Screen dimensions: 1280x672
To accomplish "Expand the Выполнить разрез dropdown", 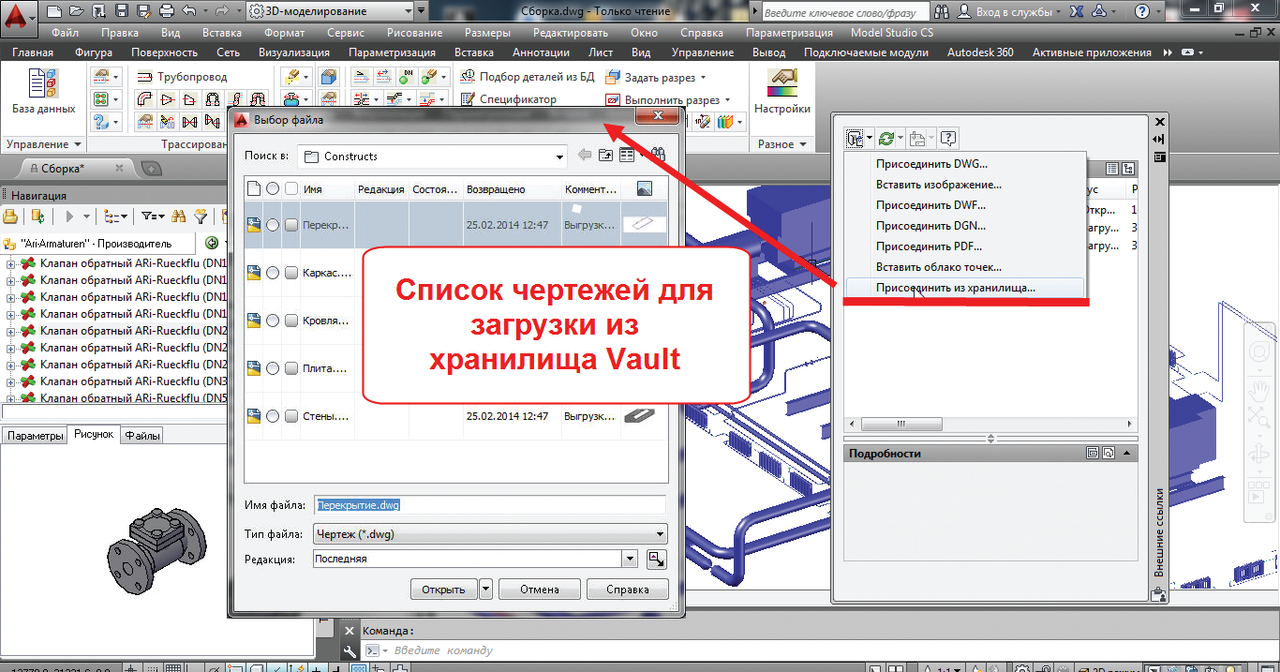I will (x=727, y=100).
